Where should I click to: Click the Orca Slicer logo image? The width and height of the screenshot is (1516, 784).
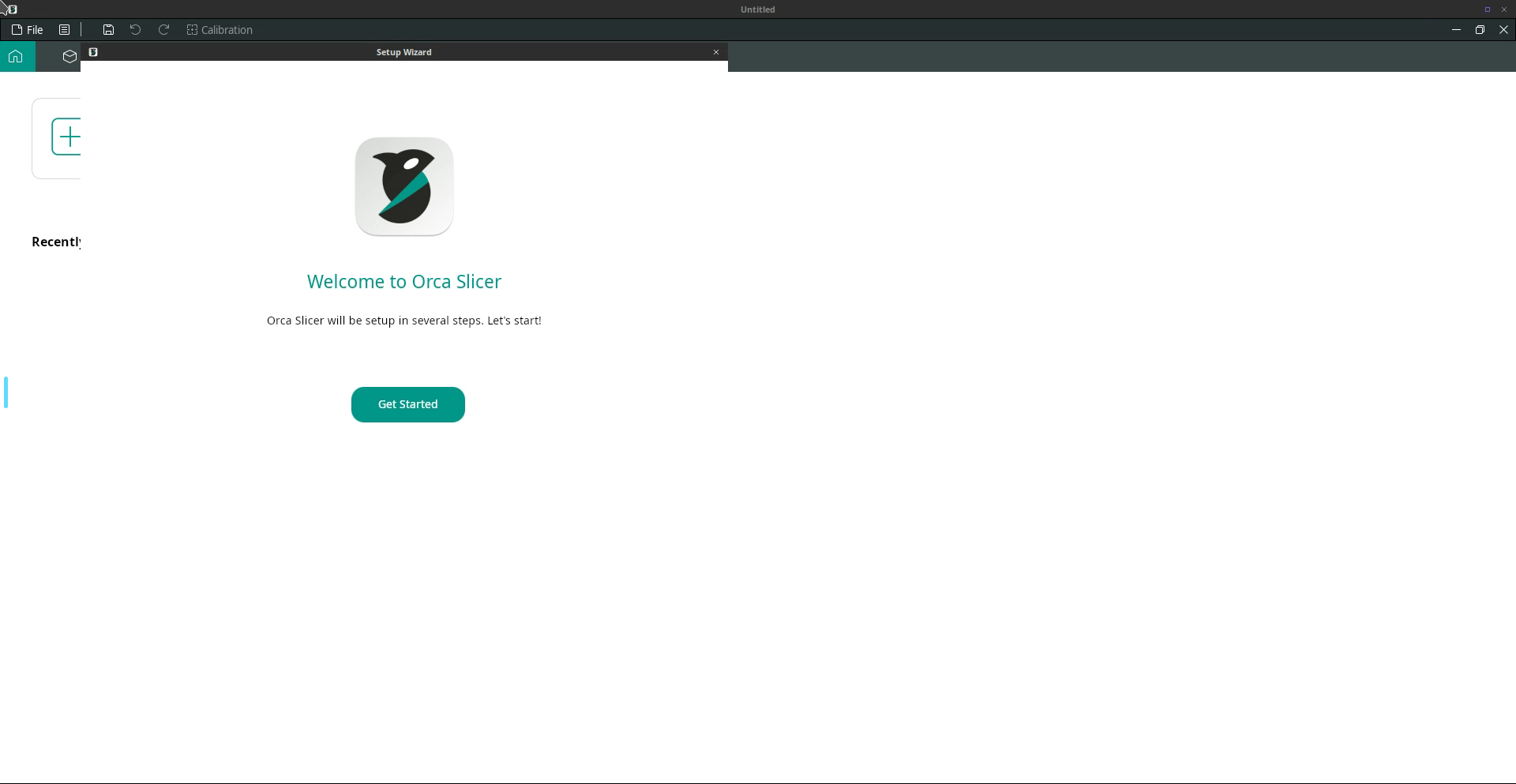403,186
